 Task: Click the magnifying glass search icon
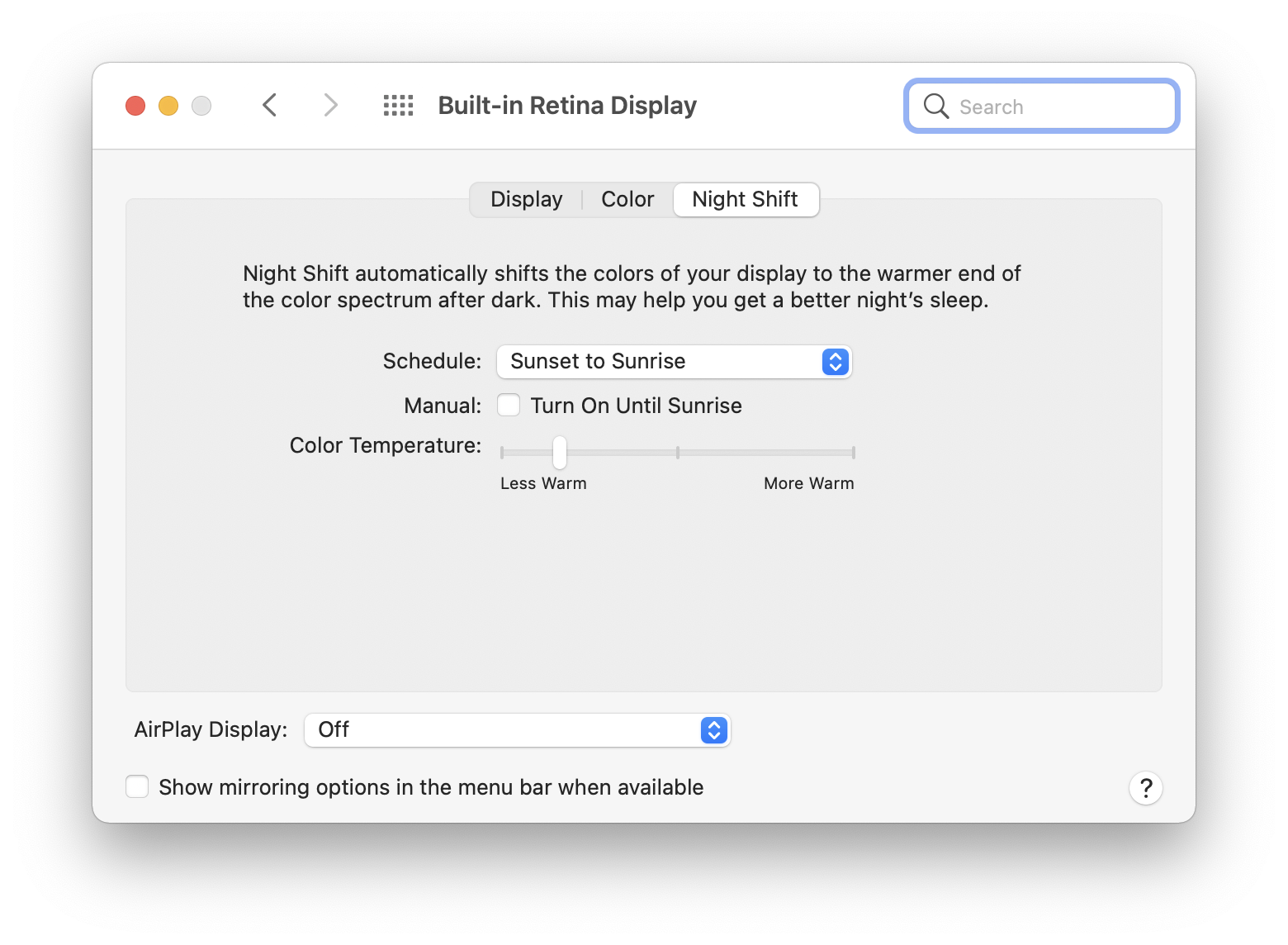[935, 106]
